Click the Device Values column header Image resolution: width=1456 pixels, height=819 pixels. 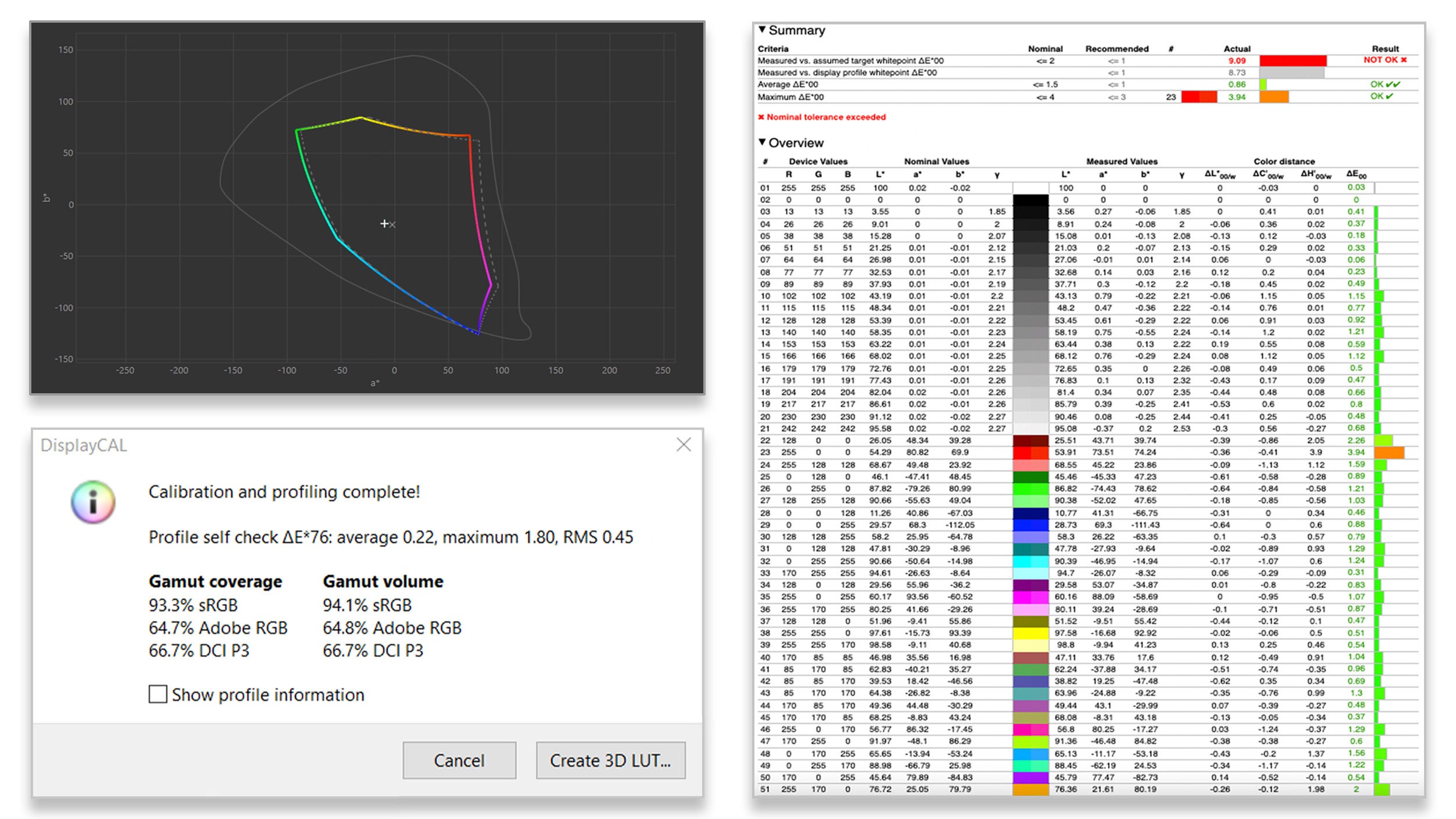click(818, 161)
